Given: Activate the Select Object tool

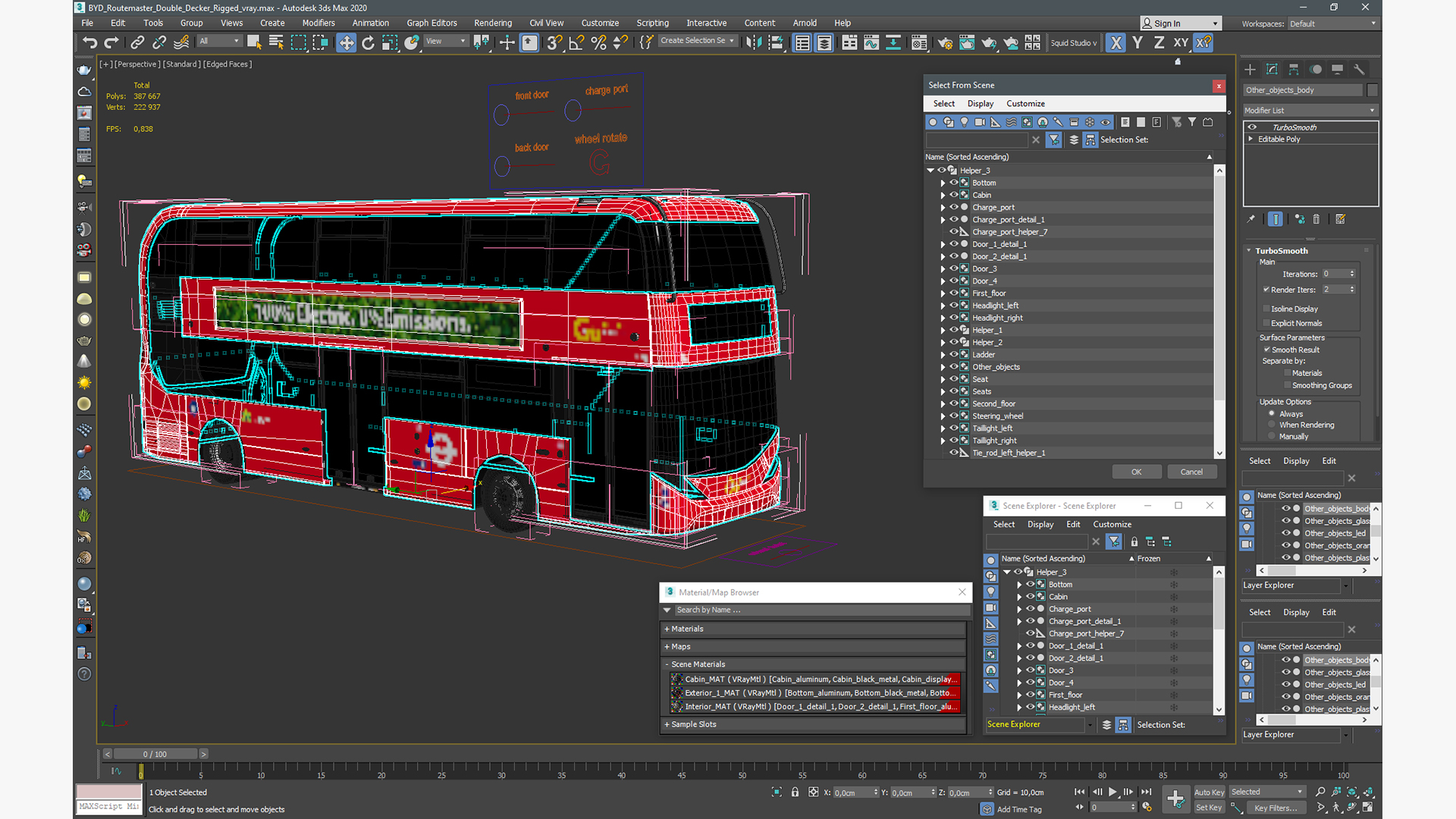Looking at the screenshot, I should pyautogui.click(x=254, y=43).
